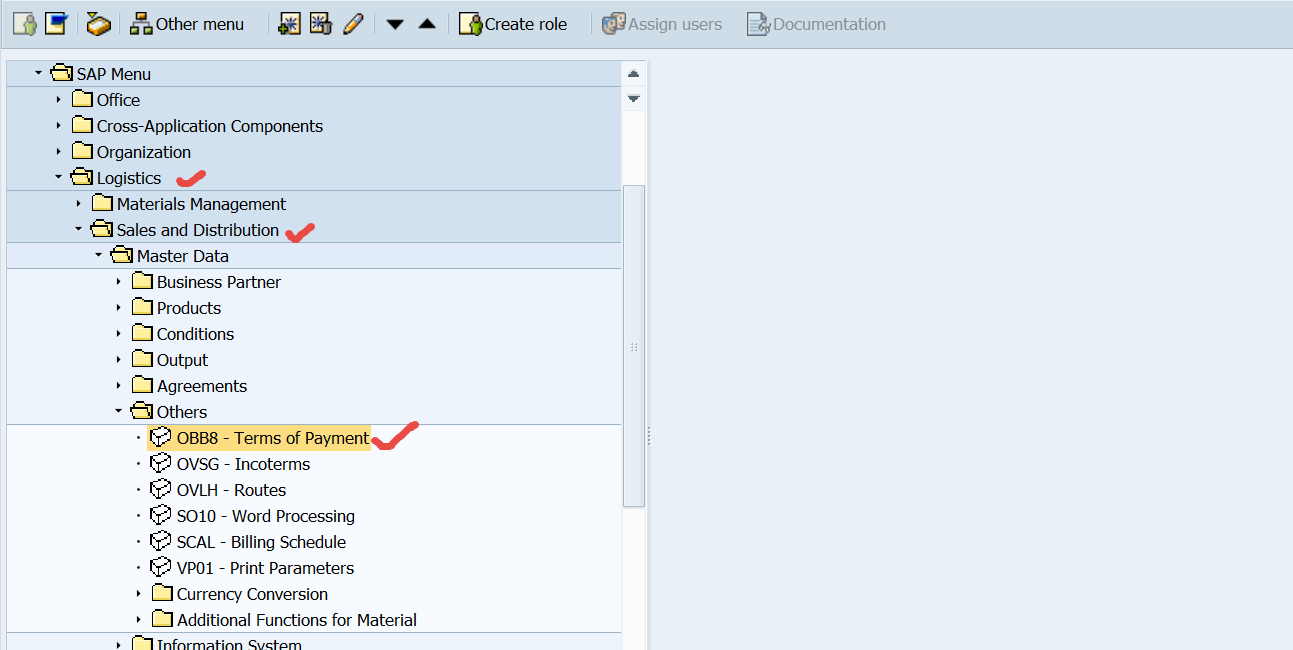
Task: Click the Organization folder icon
Action: [x=82, y=151]
